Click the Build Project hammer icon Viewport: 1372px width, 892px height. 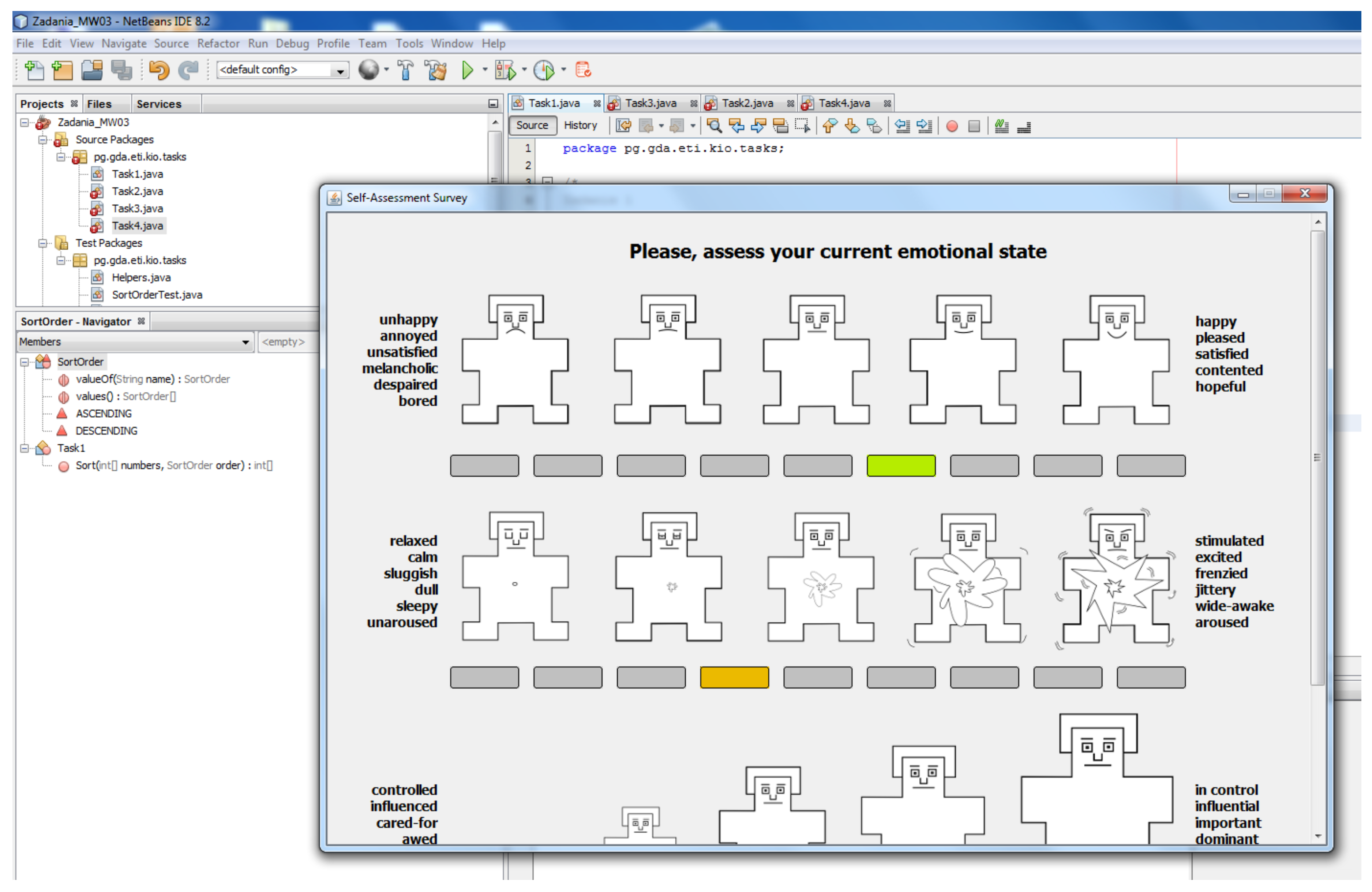tap(406, 70)
